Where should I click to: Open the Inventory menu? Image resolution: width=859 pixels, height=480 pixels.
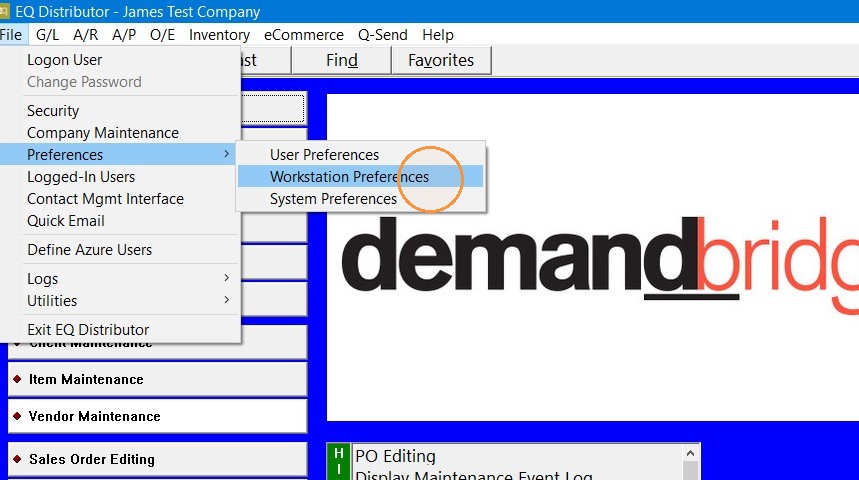pyautogui.click(x=219, y=35)
